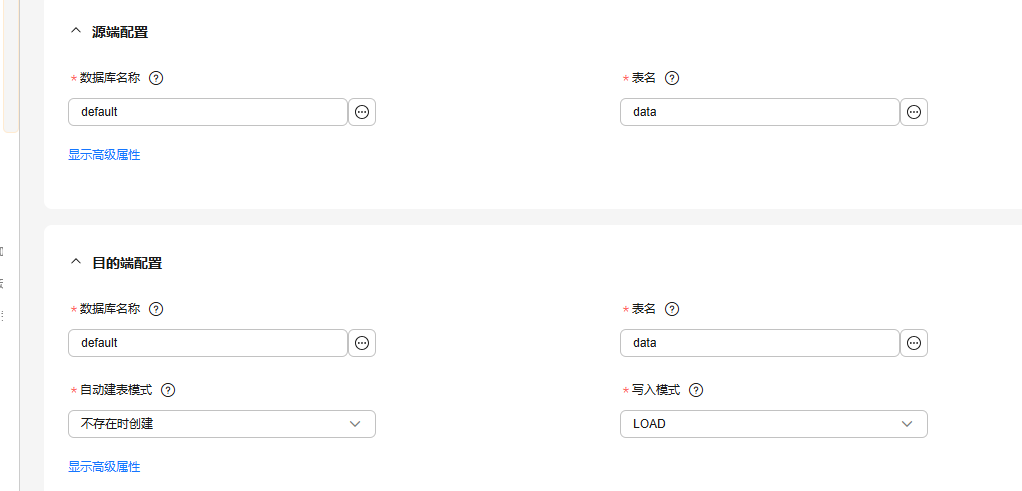The image size is (1022, 491).
Task: Collapse the 源端配置 section
Action: [75, 32]
